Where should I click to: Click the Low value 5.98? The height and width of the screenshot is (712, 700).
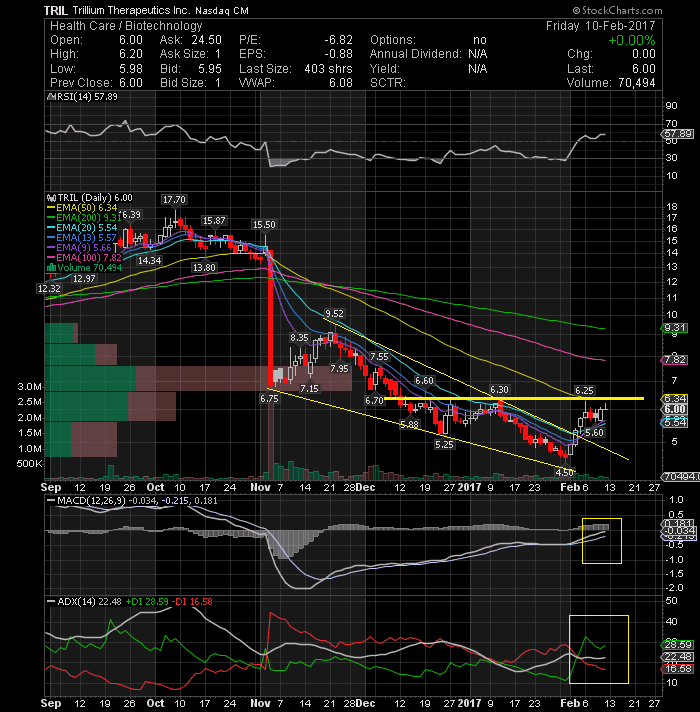click(x=131, y=69)
